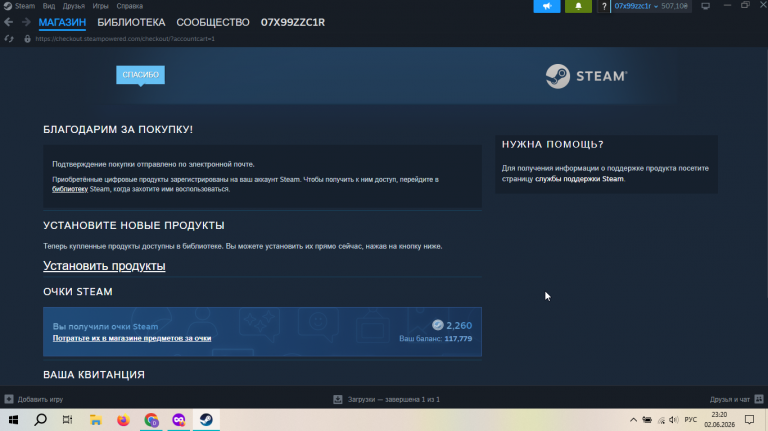Open the Справка menu

tap(130, 6)
